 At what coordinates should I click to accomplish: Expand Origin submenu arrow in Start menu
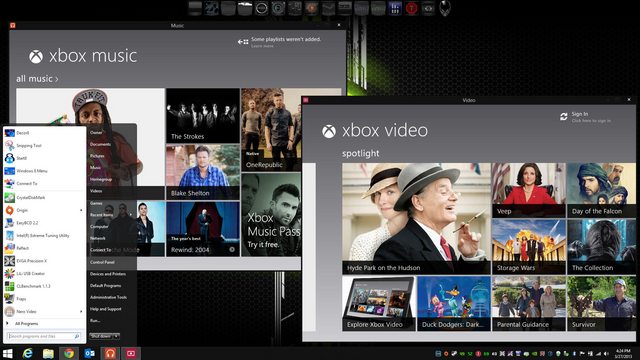(81, 210)
